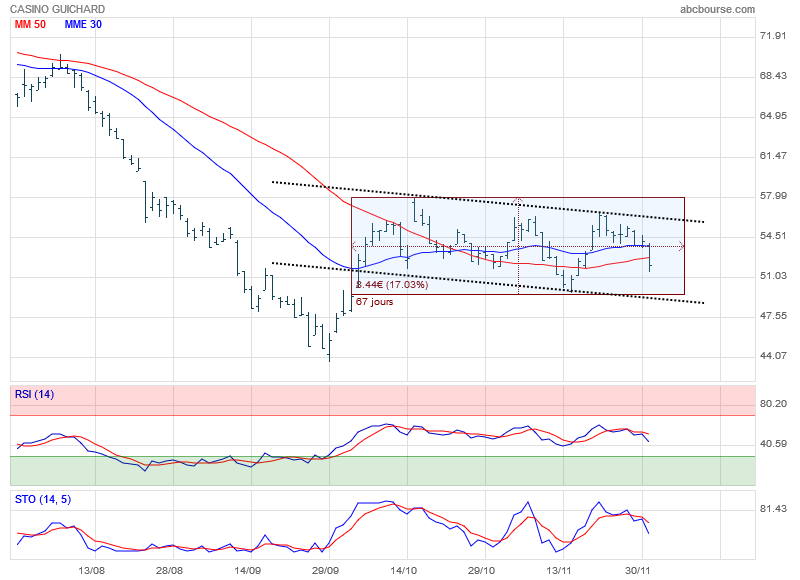Click the 14/09 date on the time axis
This screenshot has height=580, width=800.
(247, 571)
